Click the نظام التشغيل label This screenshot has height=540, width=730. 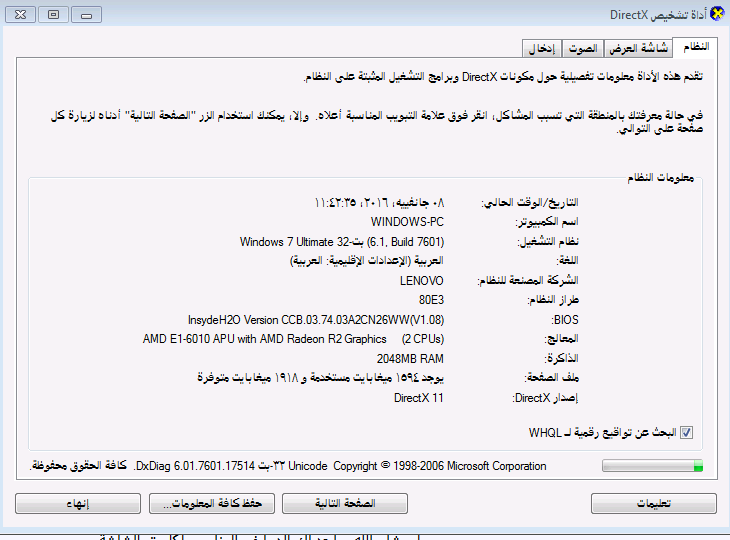click(x=548, y=242)
